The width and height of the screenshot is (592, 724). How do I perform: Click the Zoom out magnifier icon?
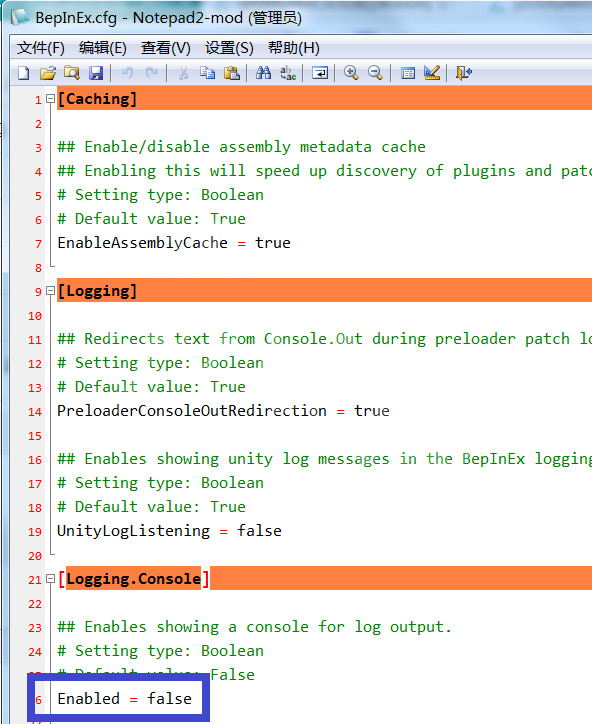tap(375, 73)
